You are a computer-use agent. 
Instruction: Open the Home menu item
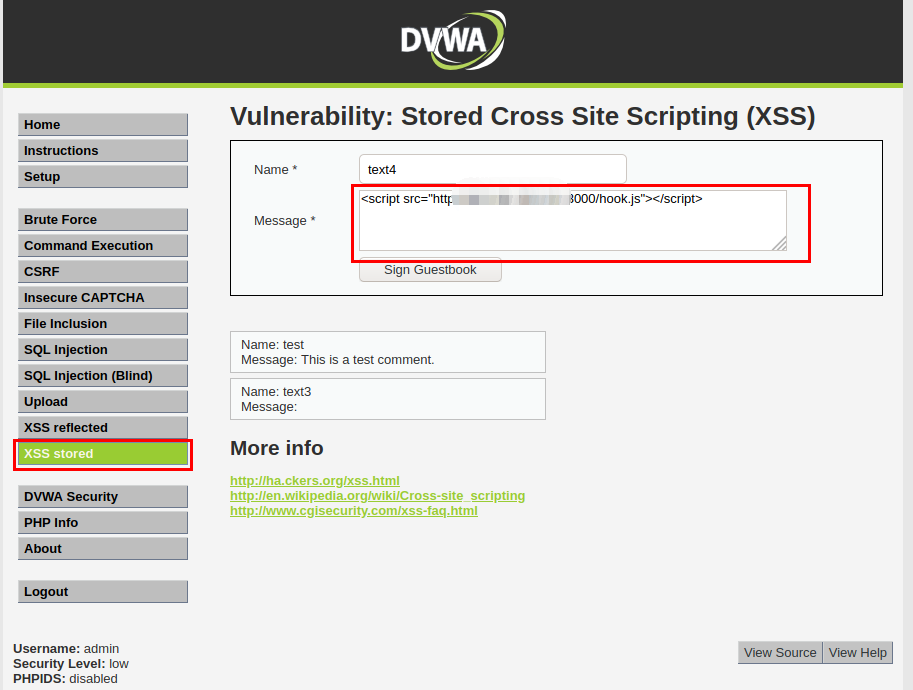tap(102, 125)
